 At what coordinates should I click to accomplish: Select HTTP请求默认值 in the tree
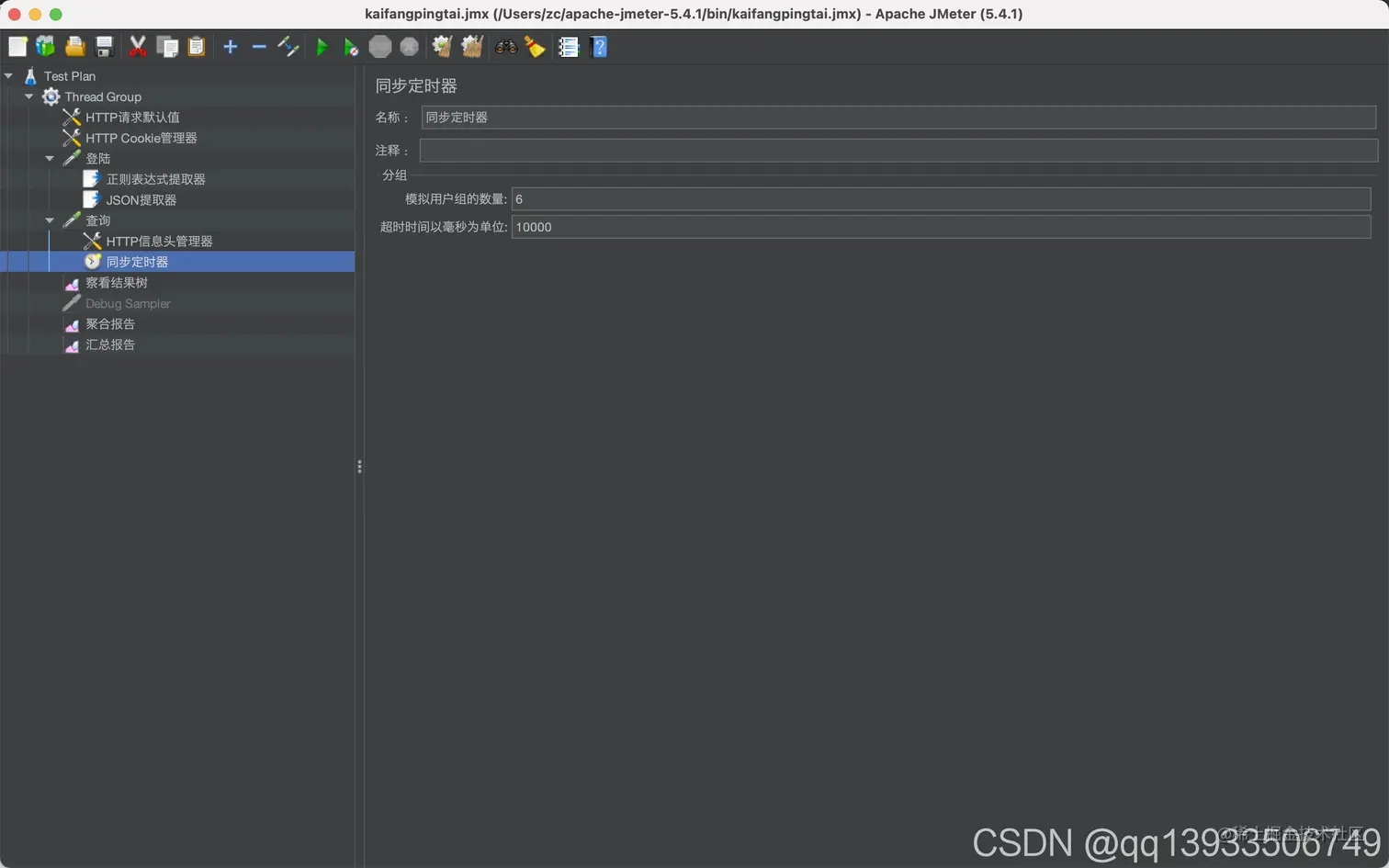[x=132, y=118]
